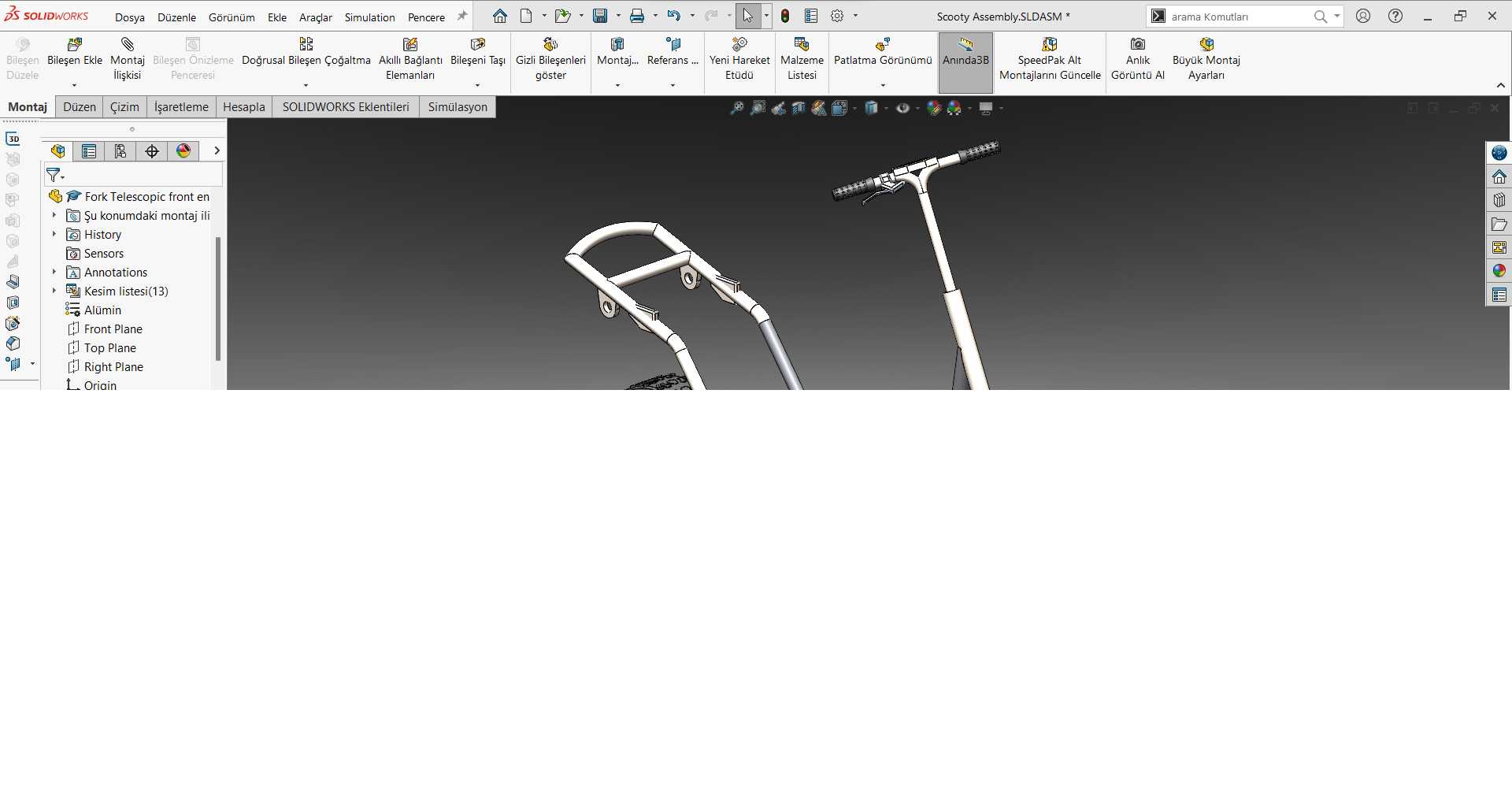Click the tree filter funnel icon
The image size is (1512, 802).
[x=54, y=175]
